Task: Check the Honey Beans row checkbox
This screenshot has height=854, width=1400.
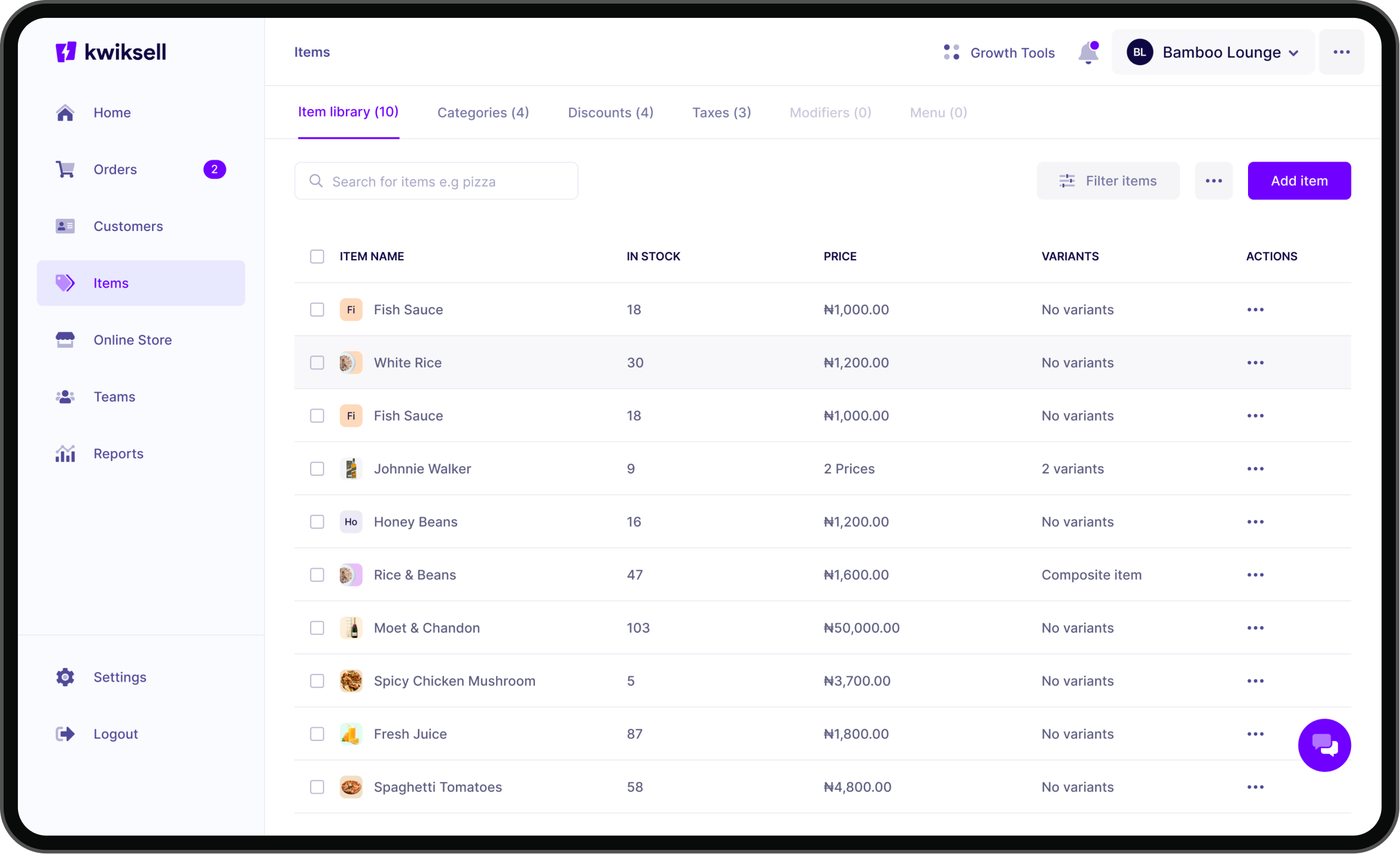Action: (317, 522)
